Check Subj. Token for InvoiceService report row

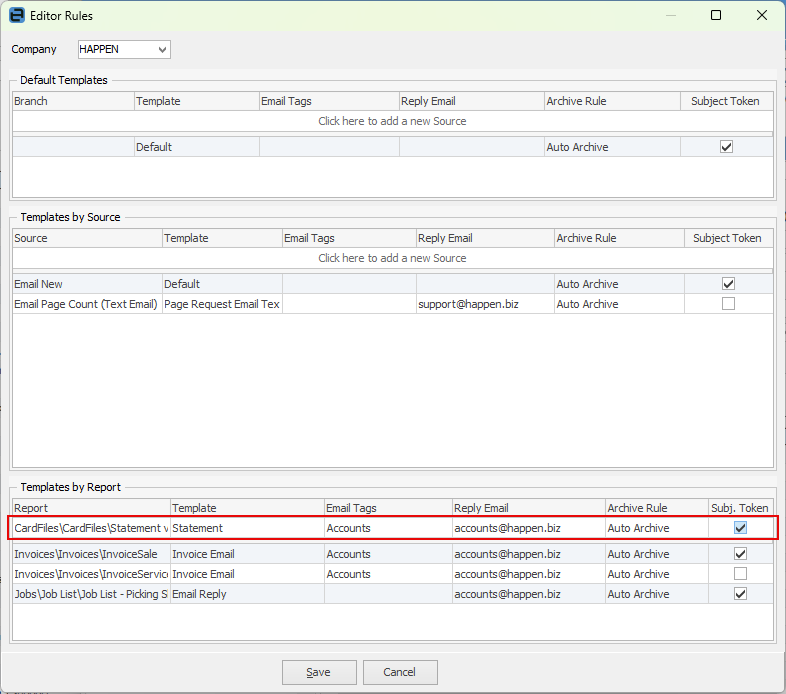click(741, 574)
